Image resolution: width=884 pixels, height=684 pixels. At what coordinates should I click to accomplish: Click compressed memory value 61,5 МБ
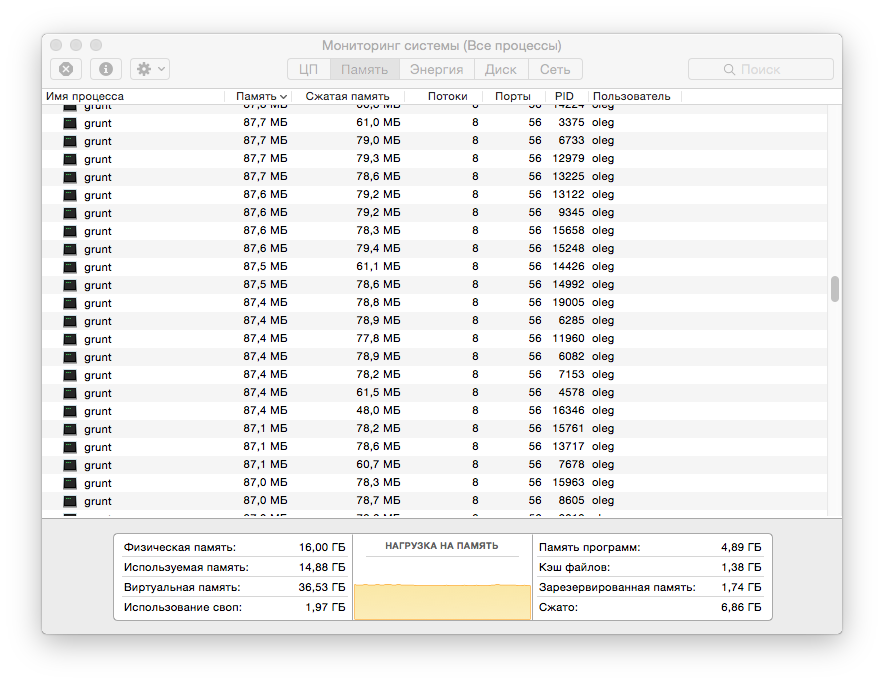pyautogui.click(x=378, y=392)
